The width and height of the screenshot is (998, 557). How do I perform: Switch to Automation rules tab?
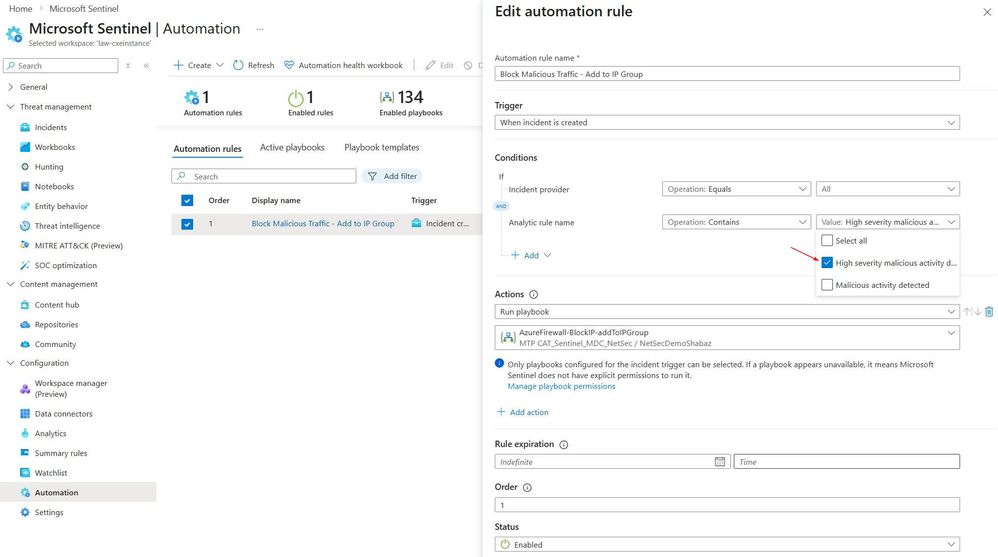pos(207,148)
